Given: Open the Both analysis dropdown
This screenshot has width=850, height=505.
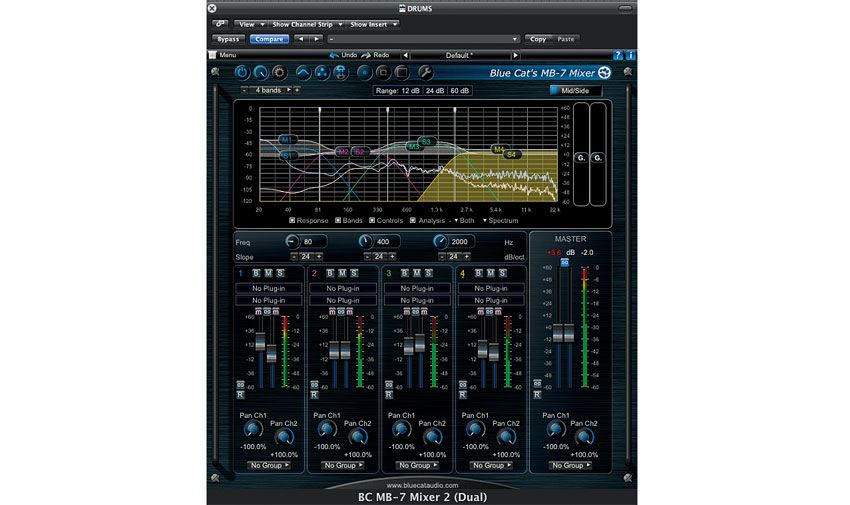Looking at the screenshot, I should tap(464, 221).
